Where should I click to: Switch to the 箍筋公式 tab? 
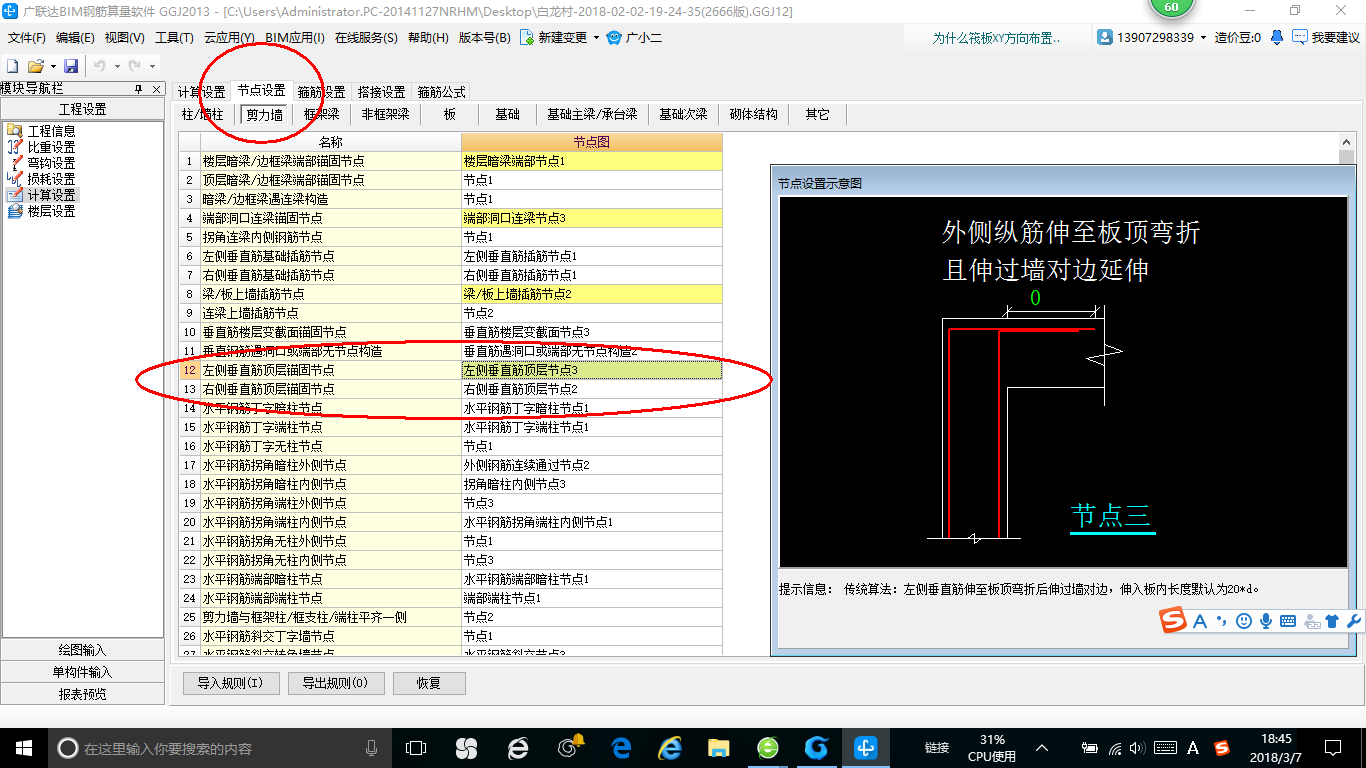click(441, 92)
